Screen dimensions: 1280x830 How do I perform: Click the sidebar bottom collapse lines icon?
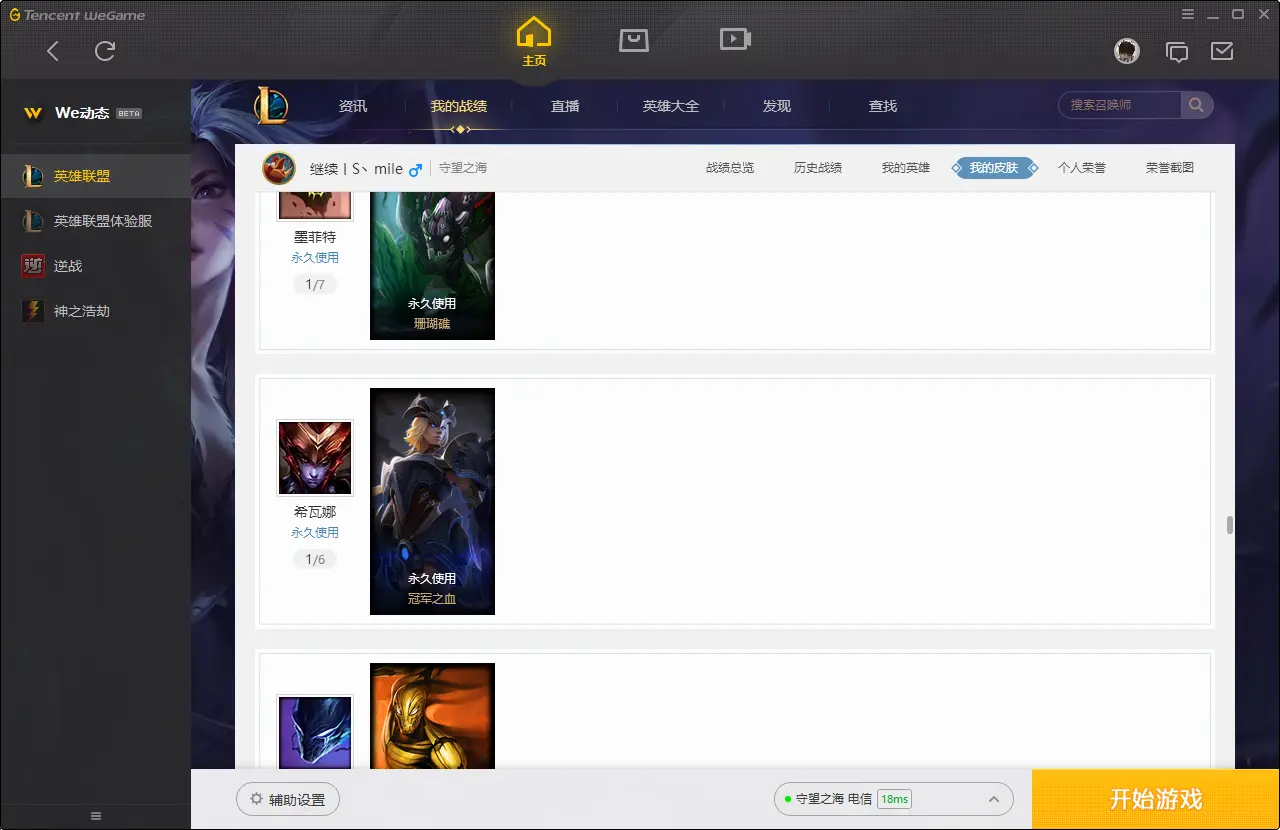pos(96,816)
